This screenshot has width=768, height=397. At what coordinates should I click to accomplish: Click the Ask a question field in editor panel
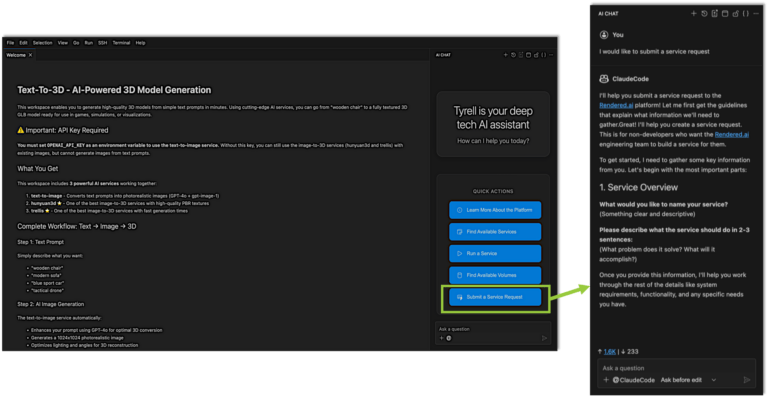[x=493, y=329]
